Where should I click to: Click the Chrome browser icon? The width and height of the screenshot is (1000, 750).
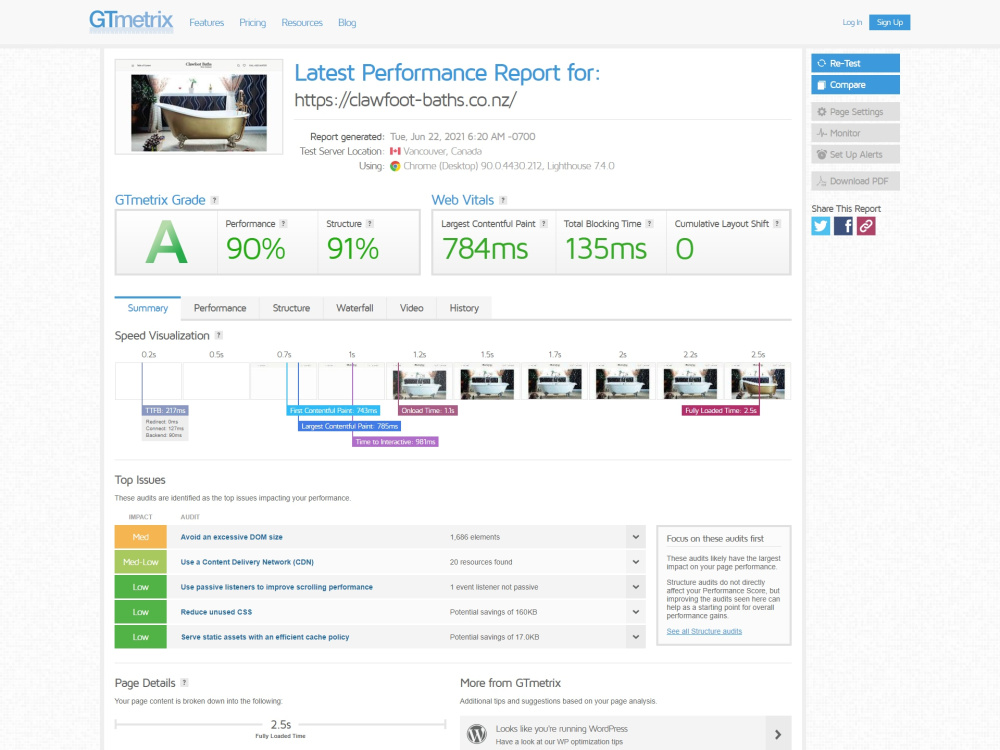point(395,166)
